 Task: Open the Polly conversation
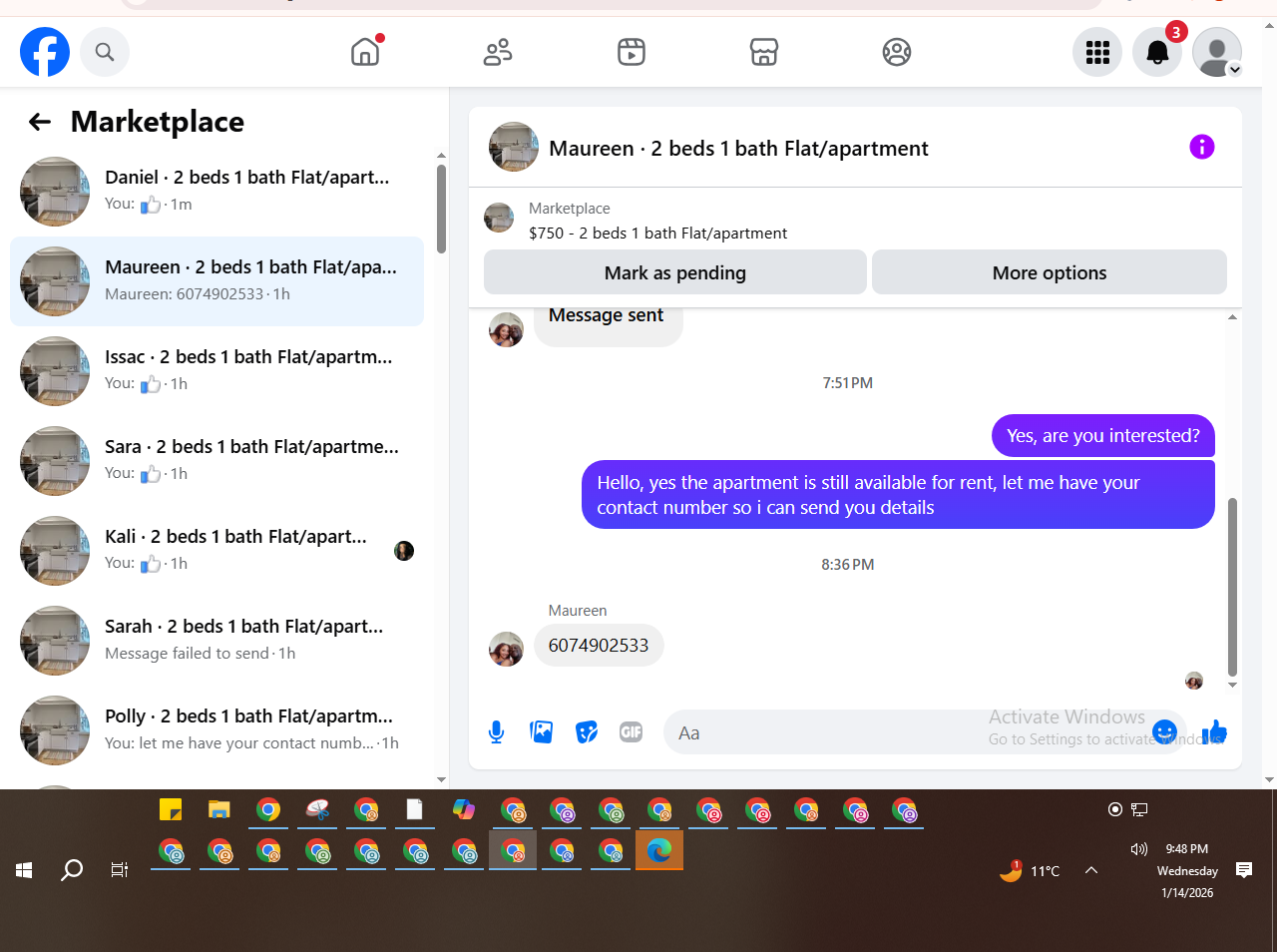[216, 730]
